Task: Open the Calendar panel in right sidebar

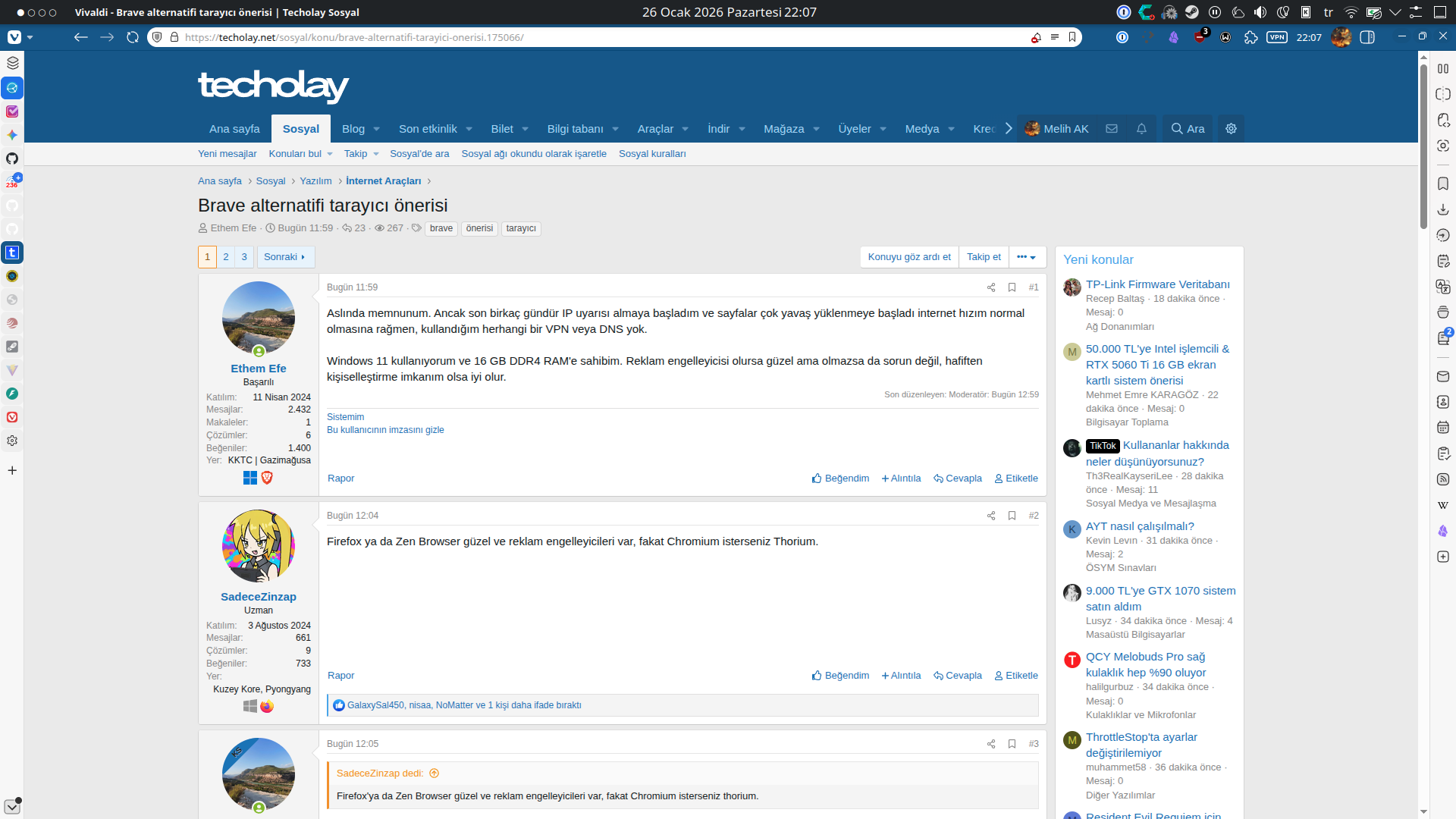Action: coord(1443,428)
